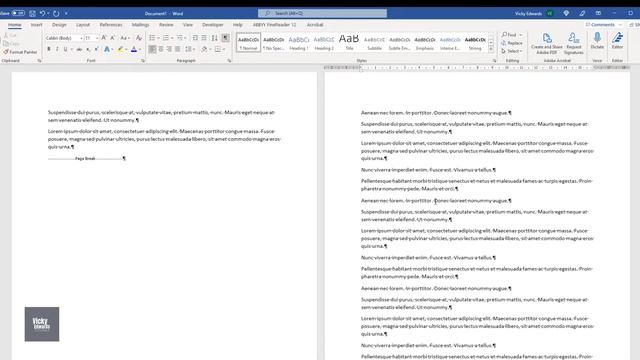The height and width of the screenshot is (360, 640).
Task: Click the Format Painter button
Action: click(x=20, y=52)
